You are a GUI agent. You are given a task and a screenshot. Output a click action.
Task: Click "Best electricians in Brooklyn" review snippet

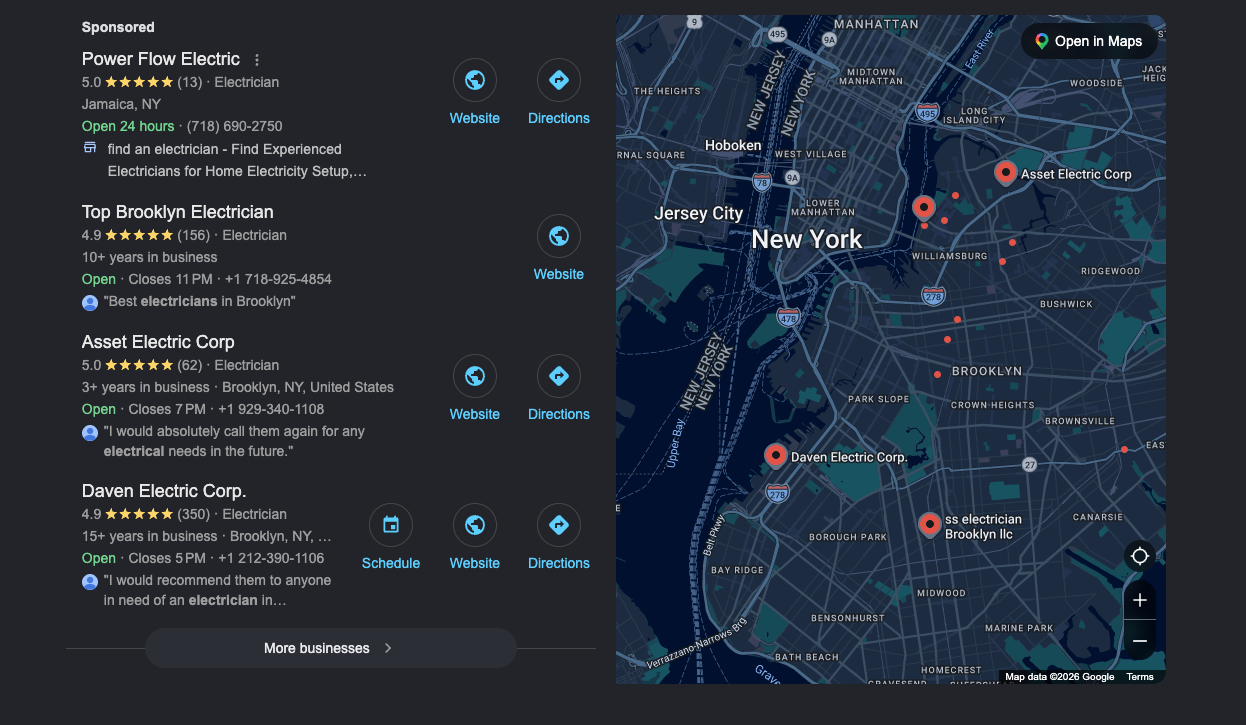click(x=200, y=301)
